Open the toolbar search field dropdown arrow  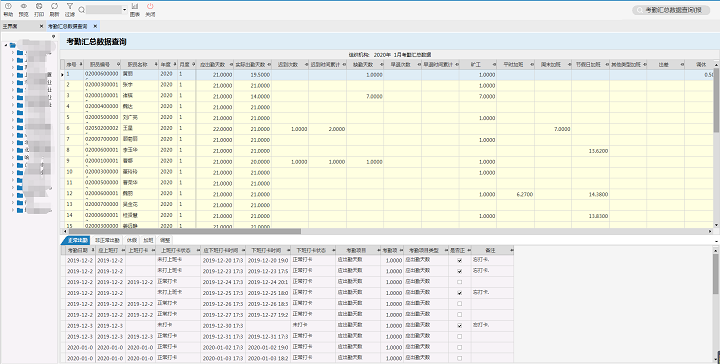pyautogui.click(x=124, y=10)
